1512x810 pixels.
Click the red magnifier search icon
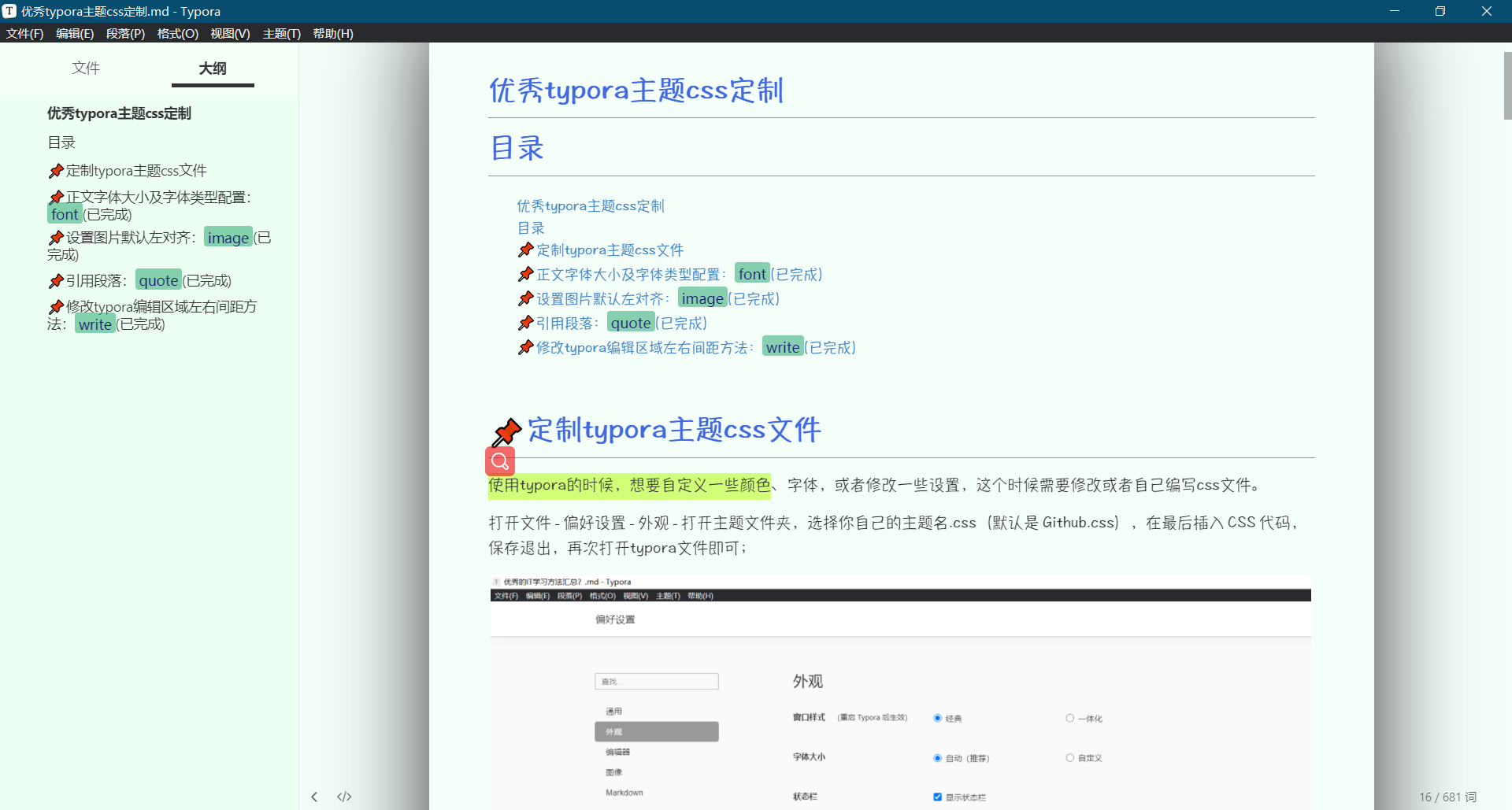500,461
